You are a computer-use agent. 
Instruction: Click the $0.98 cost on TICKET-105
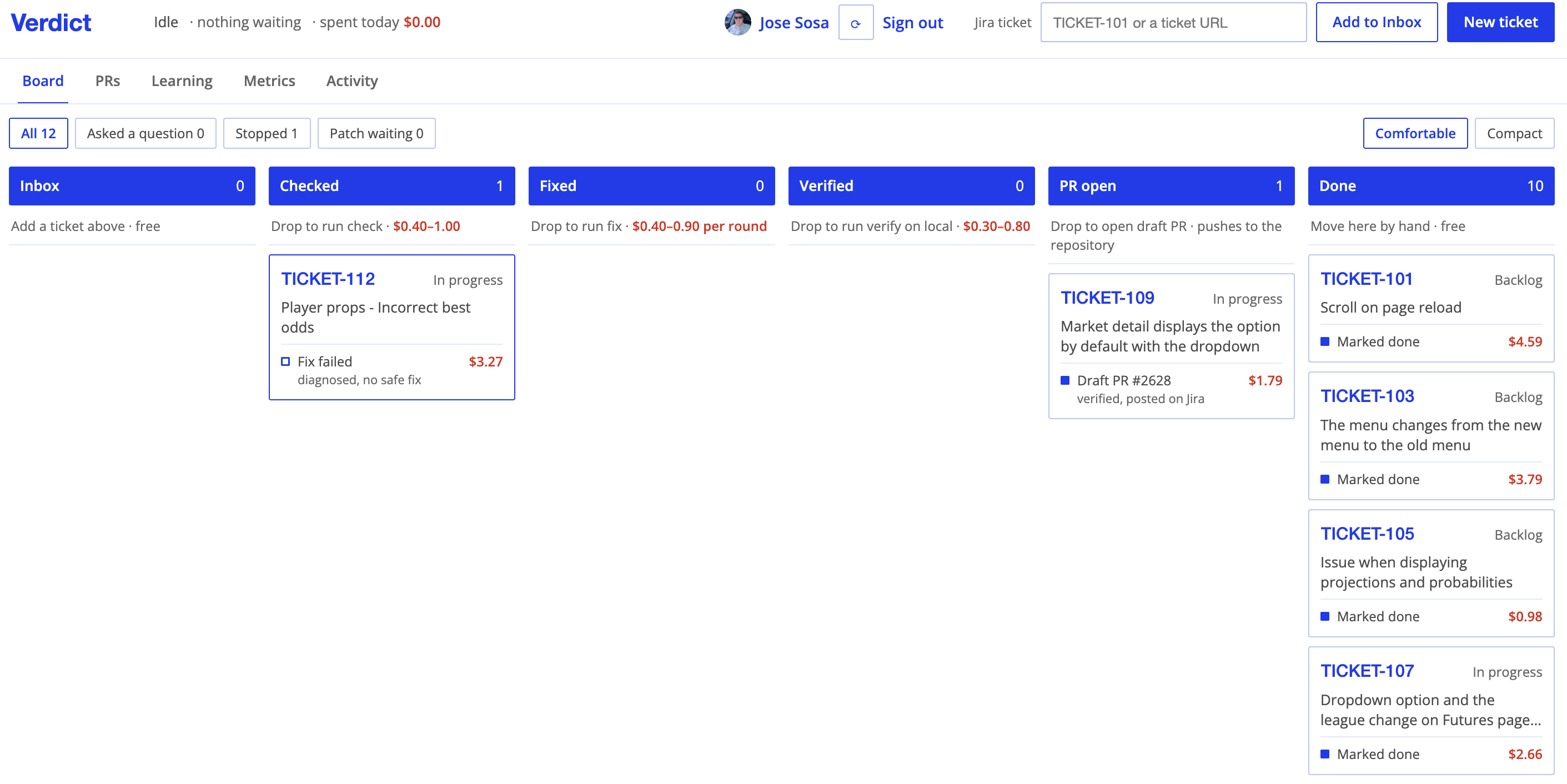1524,617
